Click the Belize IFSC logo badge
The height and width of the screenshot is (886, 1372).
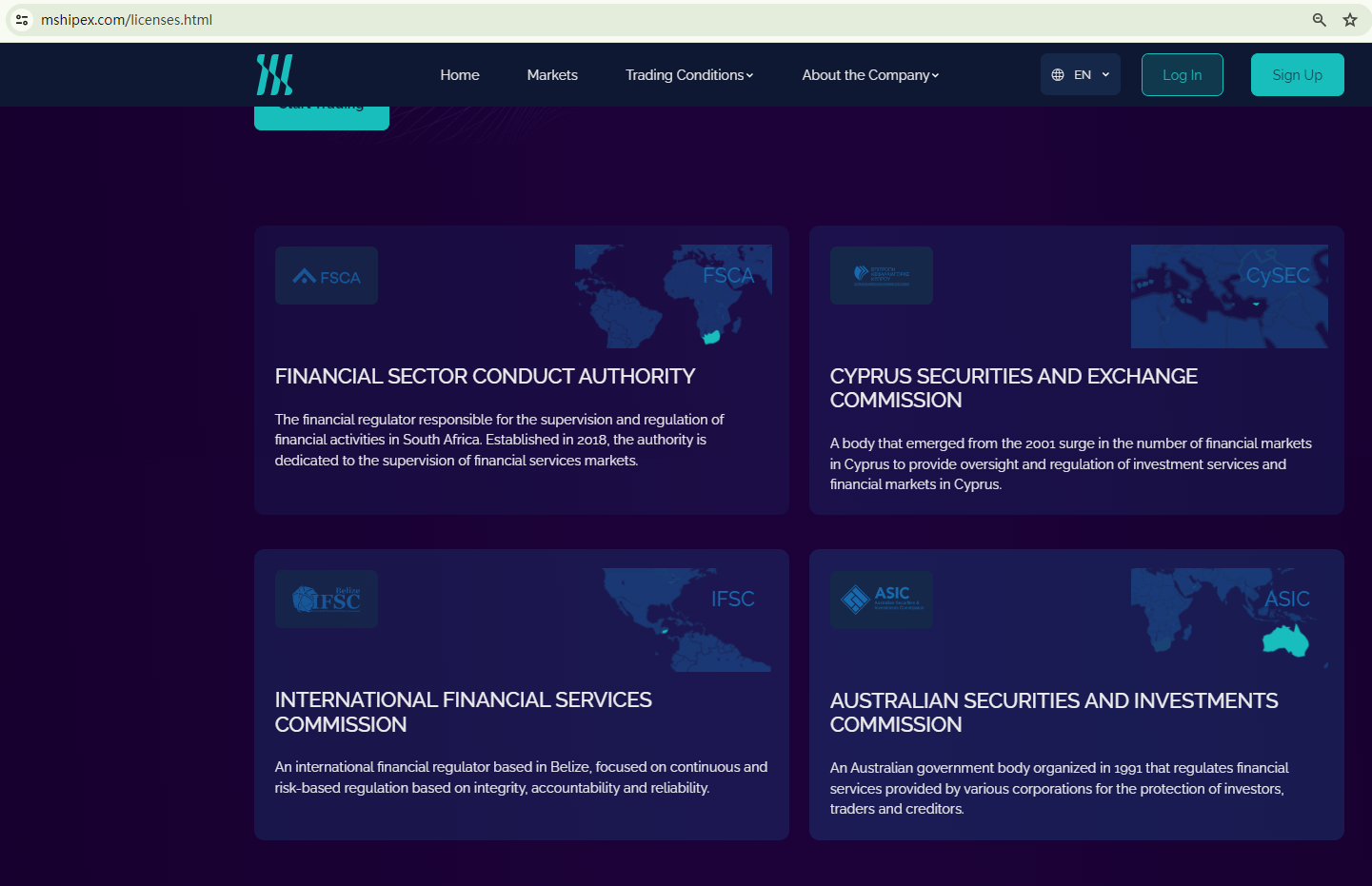[x=327, y=600]
